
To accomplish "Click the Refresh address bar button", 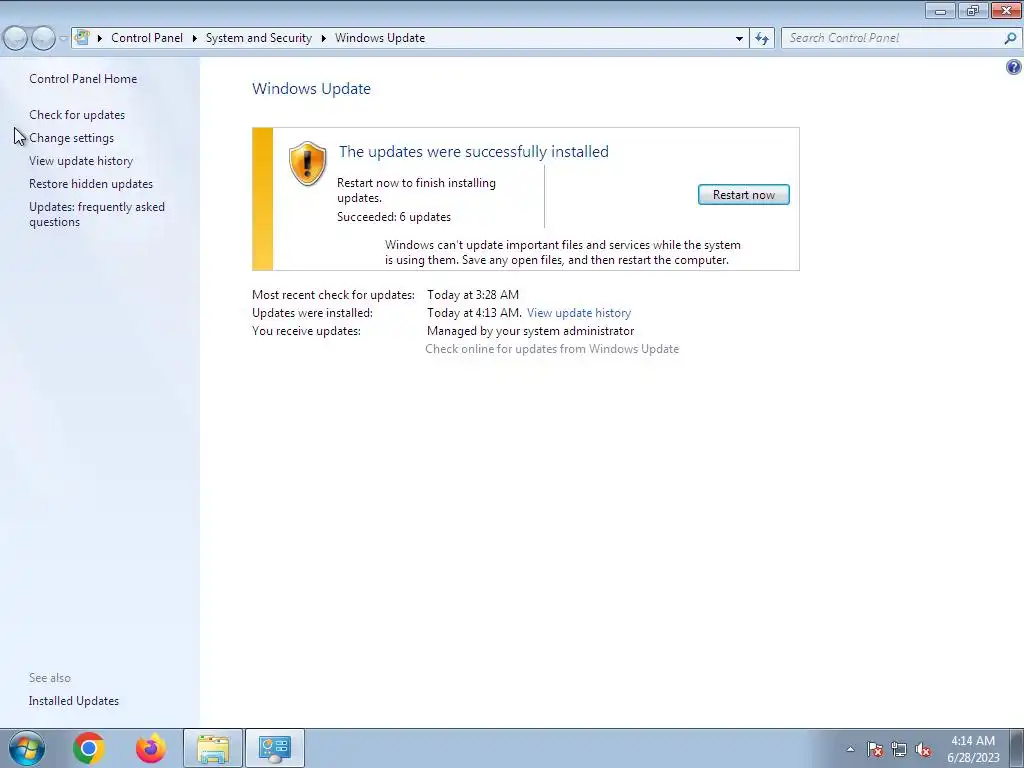I will 762,39.
